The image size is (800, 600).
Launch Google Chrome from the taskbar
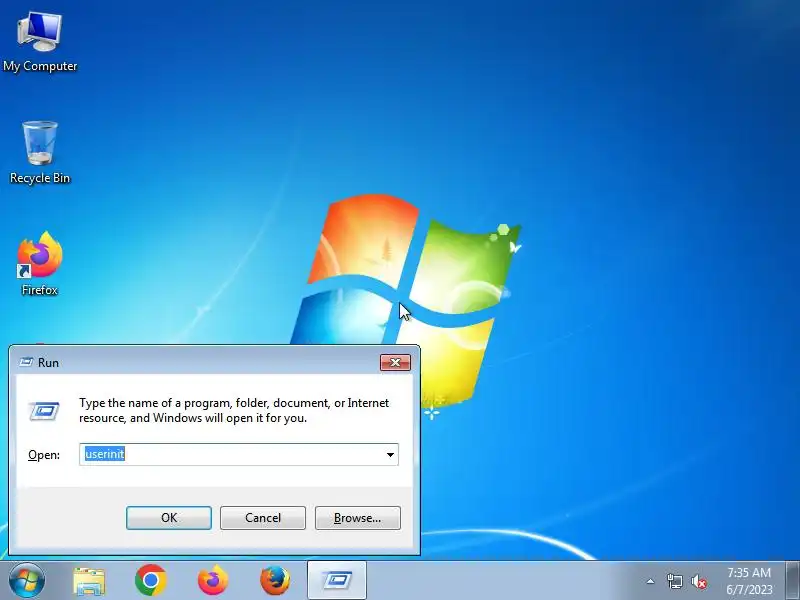(151, 581)
